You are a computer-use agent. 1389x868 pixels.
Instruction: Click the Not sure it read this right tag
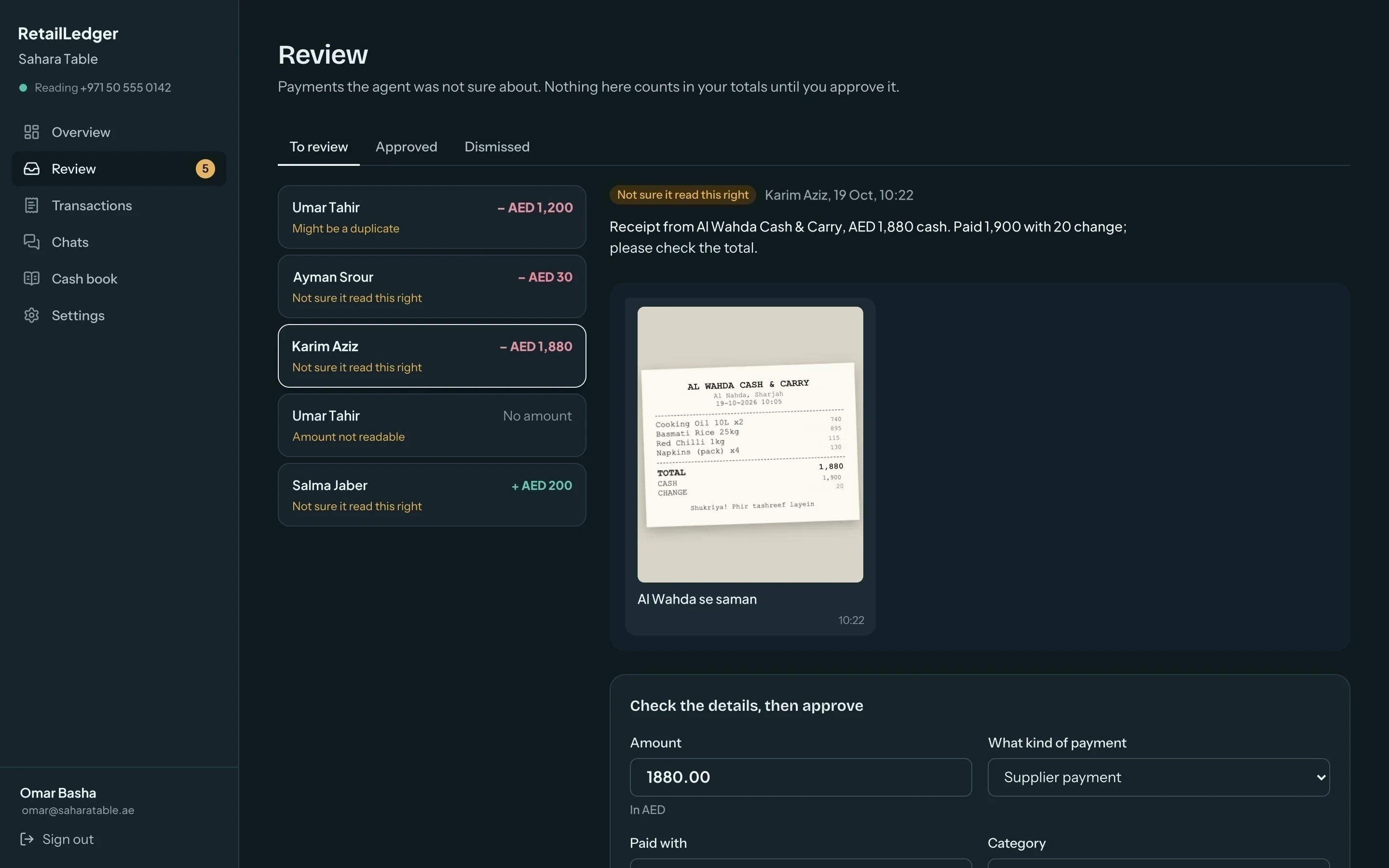(682, 195)
